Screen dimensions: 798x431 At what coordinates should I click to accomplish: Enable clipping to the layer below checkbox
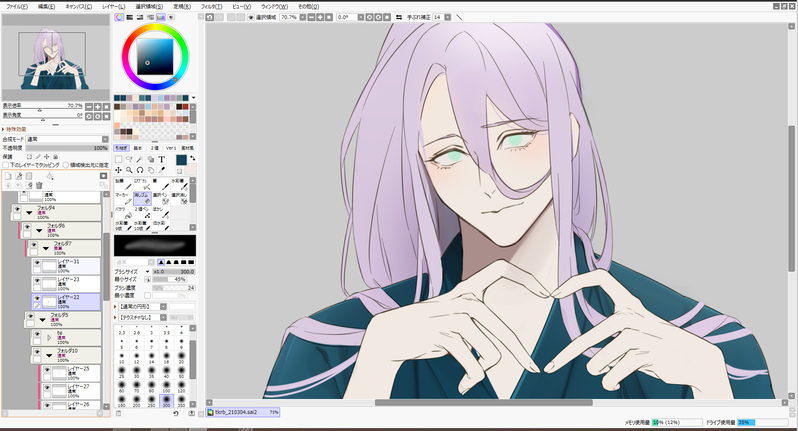(x=6, y=165)
